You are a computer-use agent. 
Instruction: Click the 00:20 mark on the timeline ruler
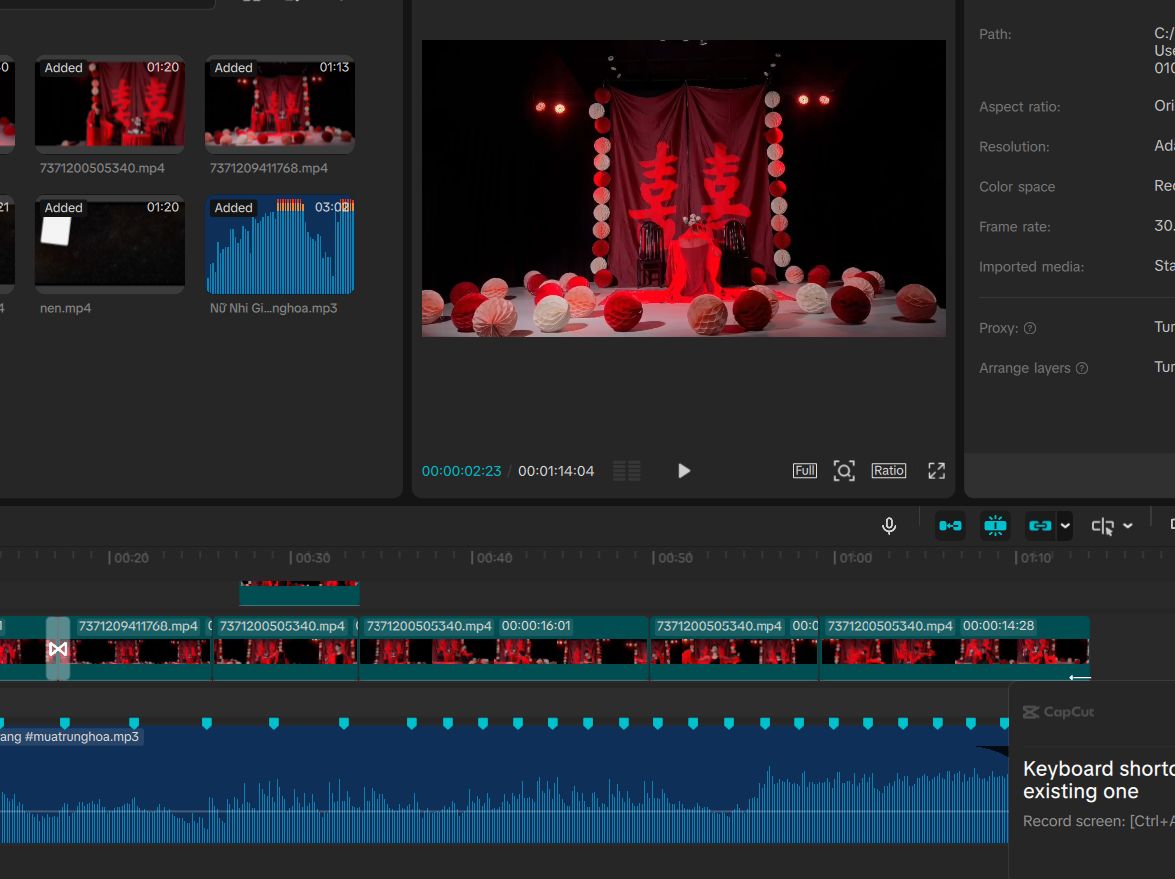pyautogui.click(x=129, y=558)
